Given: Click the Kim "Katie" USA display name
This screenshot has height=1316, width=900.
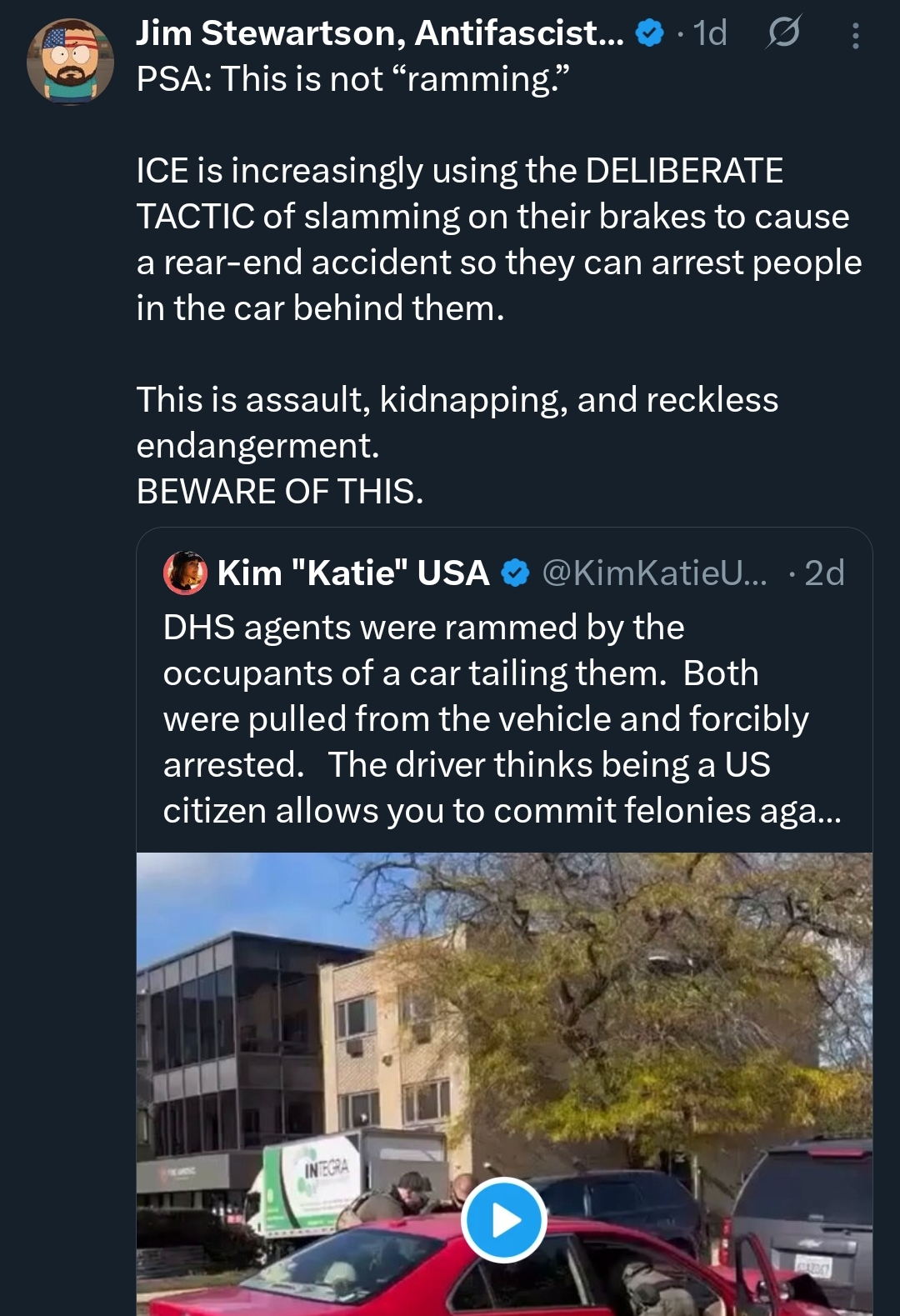Looking at the screenshot, I should click(x=353, y=573).
